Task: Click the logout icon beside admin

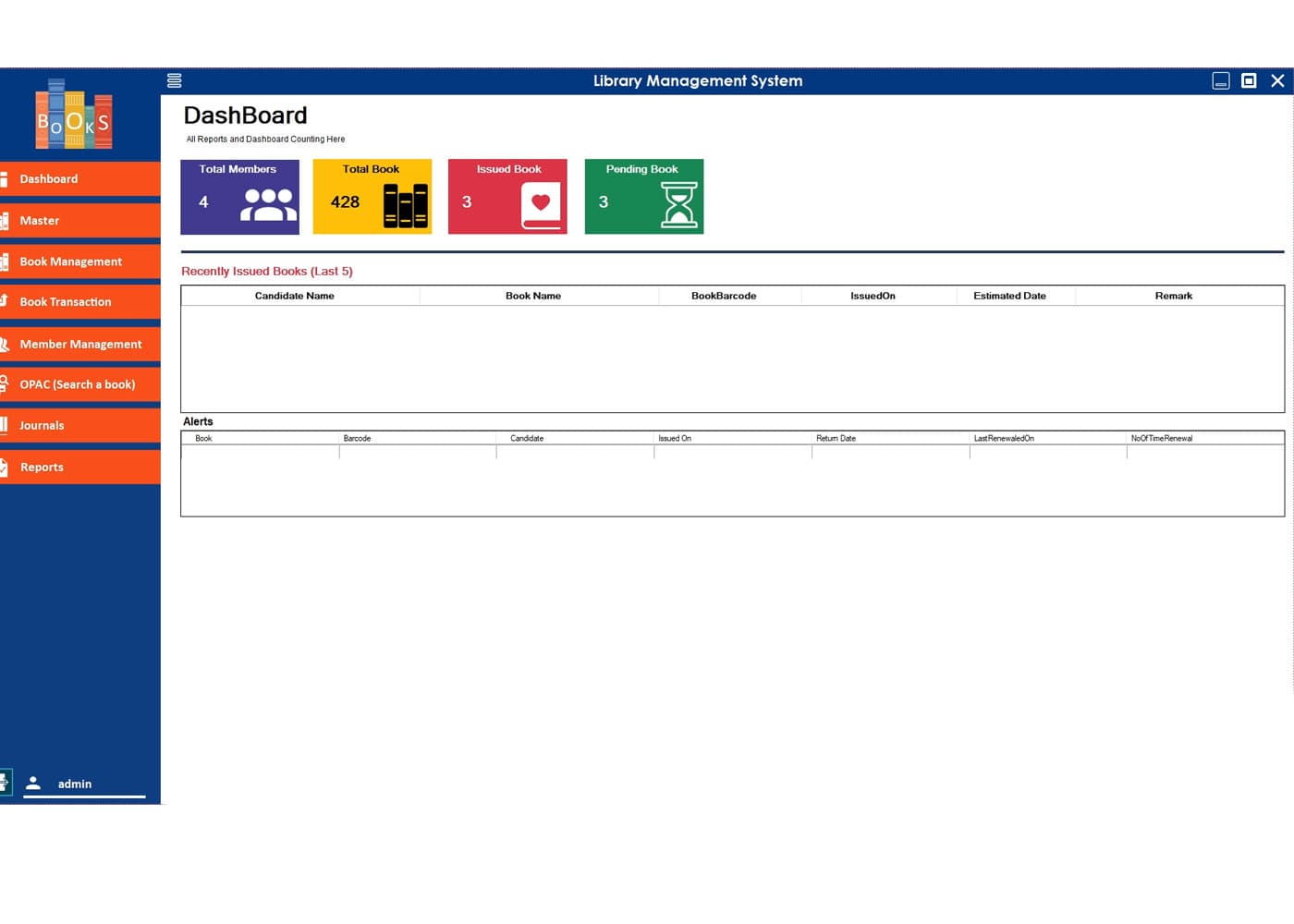Action: [5, 783]
